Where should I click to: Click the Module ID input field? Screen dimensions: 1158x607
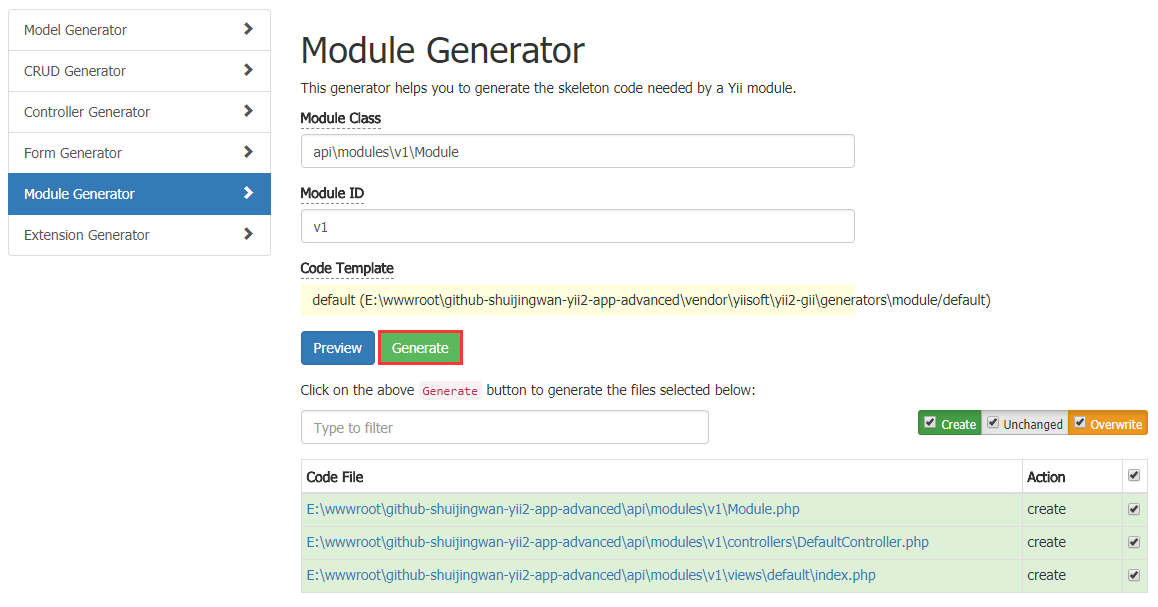tap(577, 226)
